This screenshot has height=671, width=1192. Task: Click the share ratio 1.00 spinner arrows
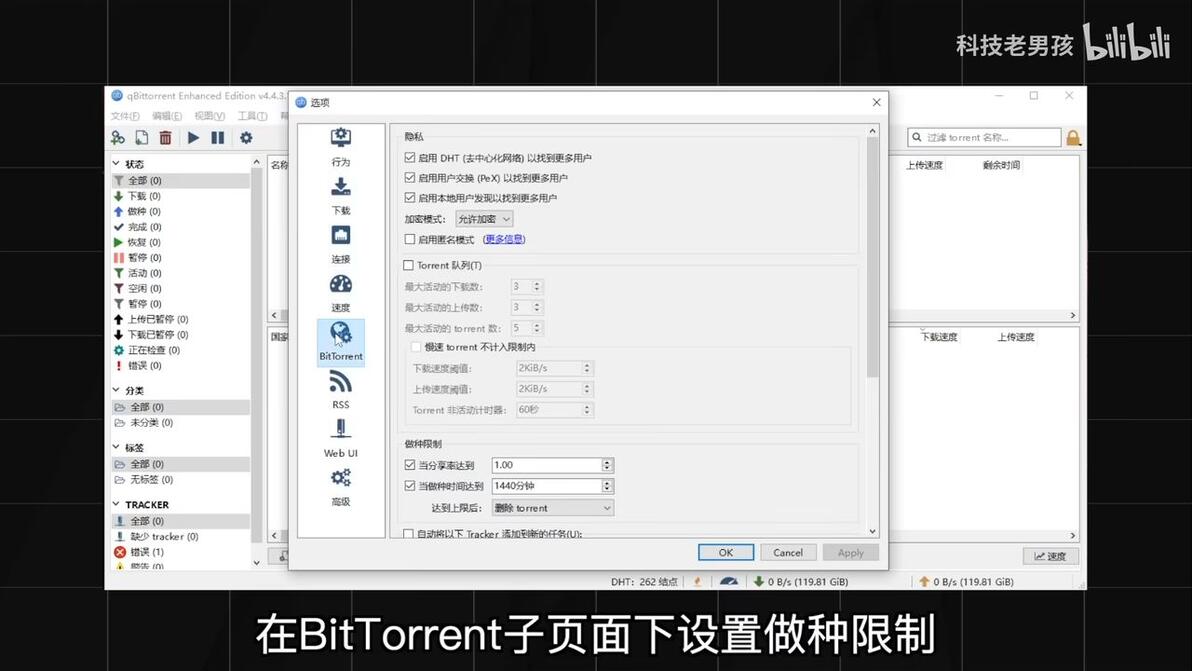(607, 464)
